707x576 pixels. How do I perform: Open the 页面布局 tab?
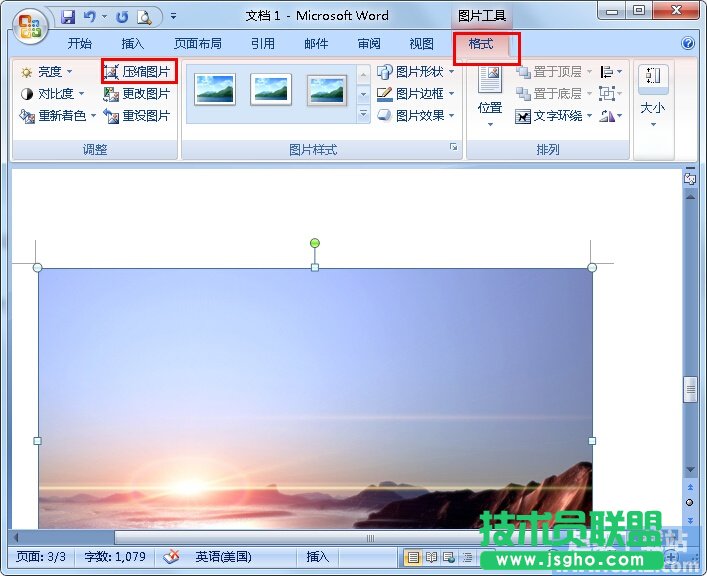[197, 43]
